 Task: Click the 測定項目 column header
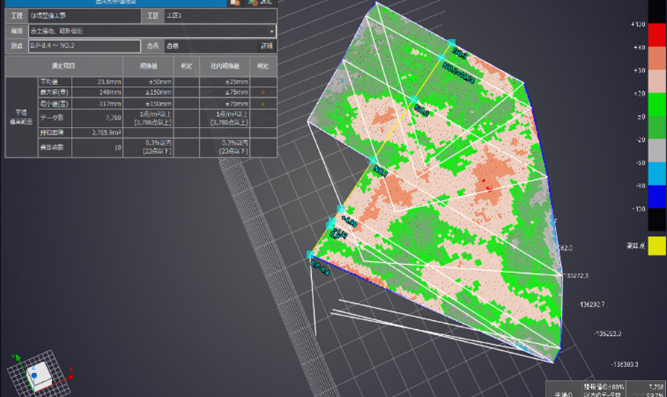pos(64,66)
